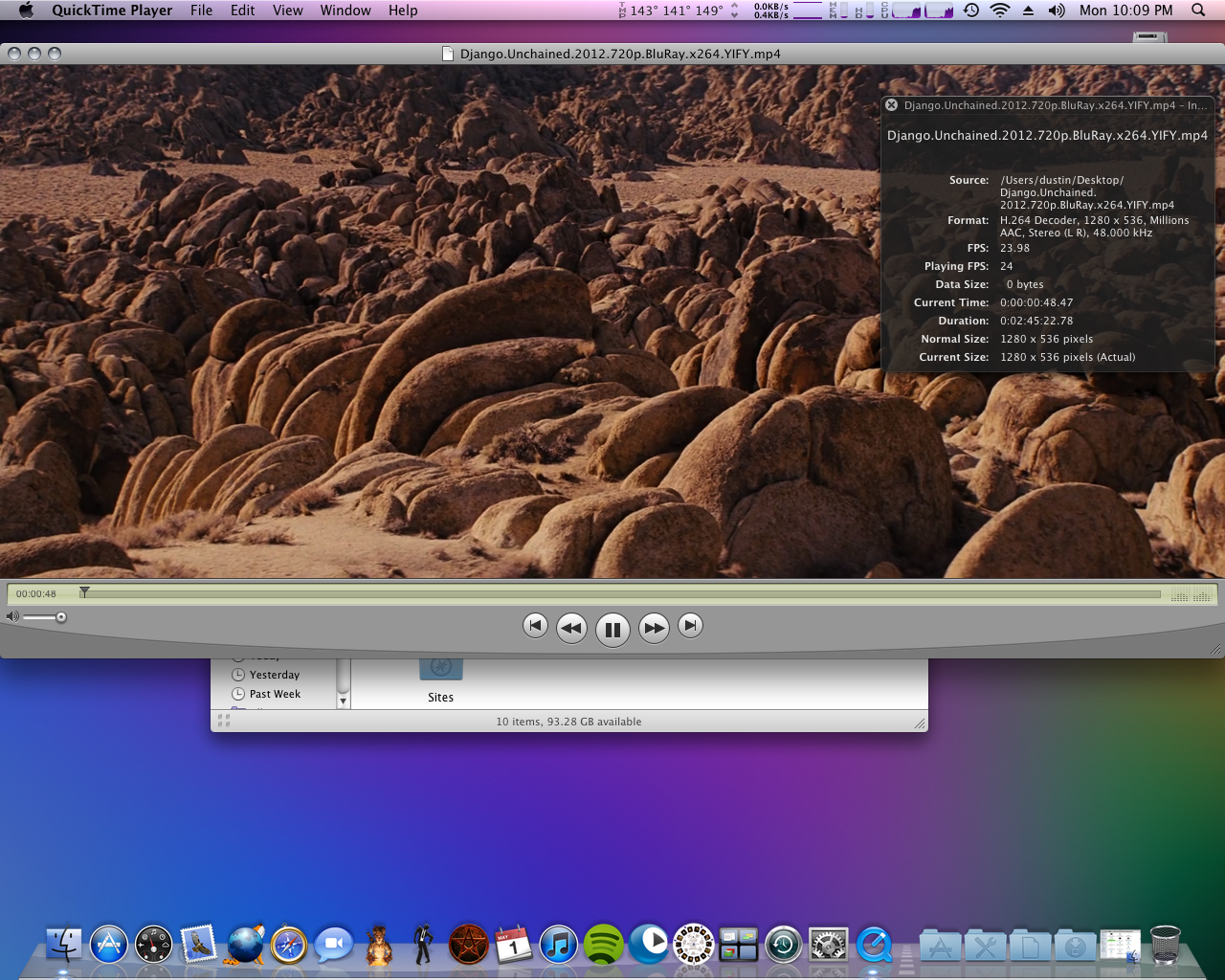Screen dimensions: 1225x980
Task: Open the Edit menu
Action: (x=242, y=11)
